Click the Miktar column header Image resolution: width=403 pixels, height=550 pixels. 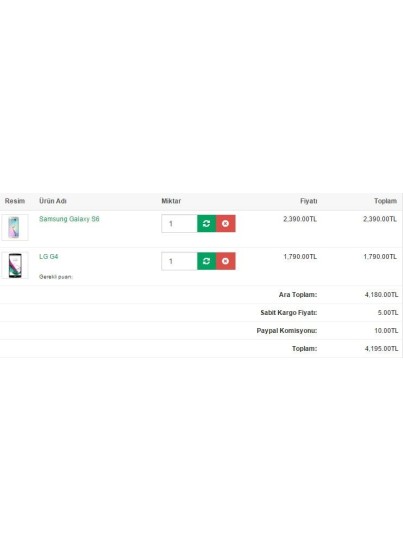coord(171,201)
